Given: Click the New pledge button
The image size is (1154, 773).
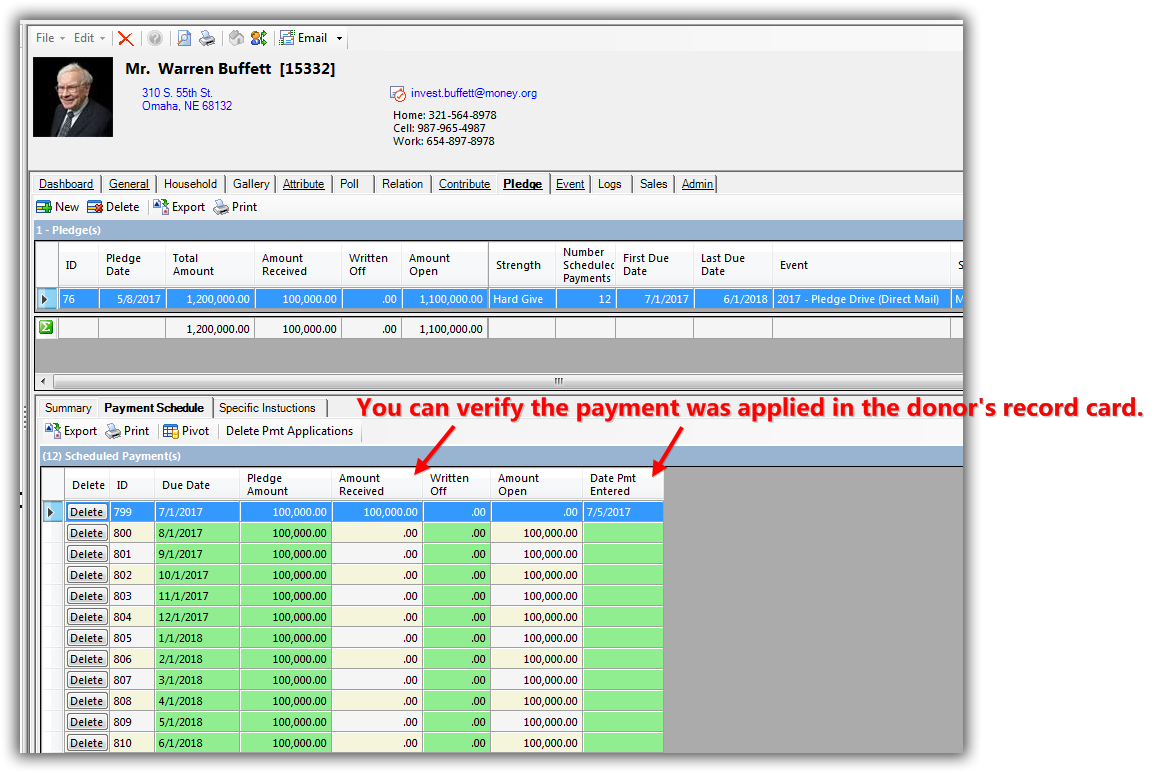Looking at the screenshot, I should pos(57,207).
